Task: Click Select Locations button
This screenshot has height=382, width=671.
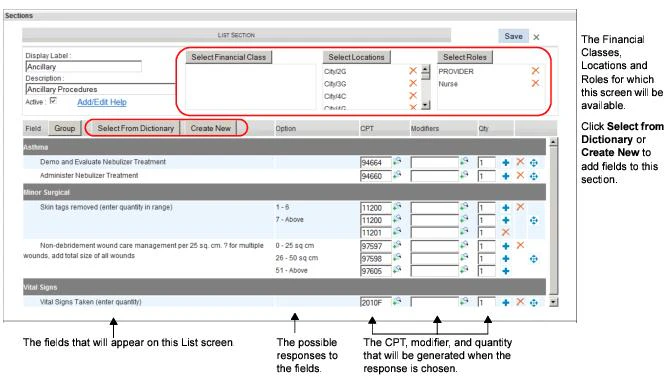Action: [356, 57]
